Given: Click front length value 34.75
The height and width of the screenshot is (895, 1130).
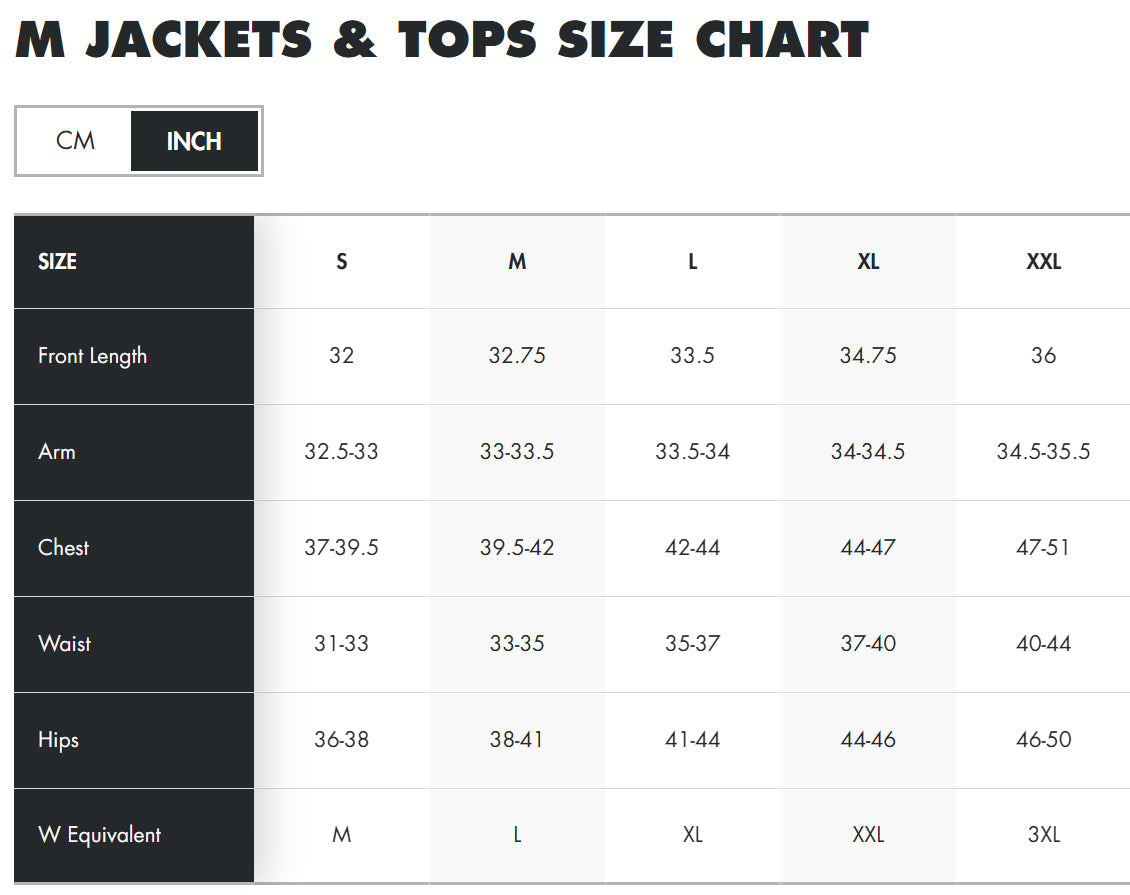Looking at the screenshot, I should coord(868,356).
